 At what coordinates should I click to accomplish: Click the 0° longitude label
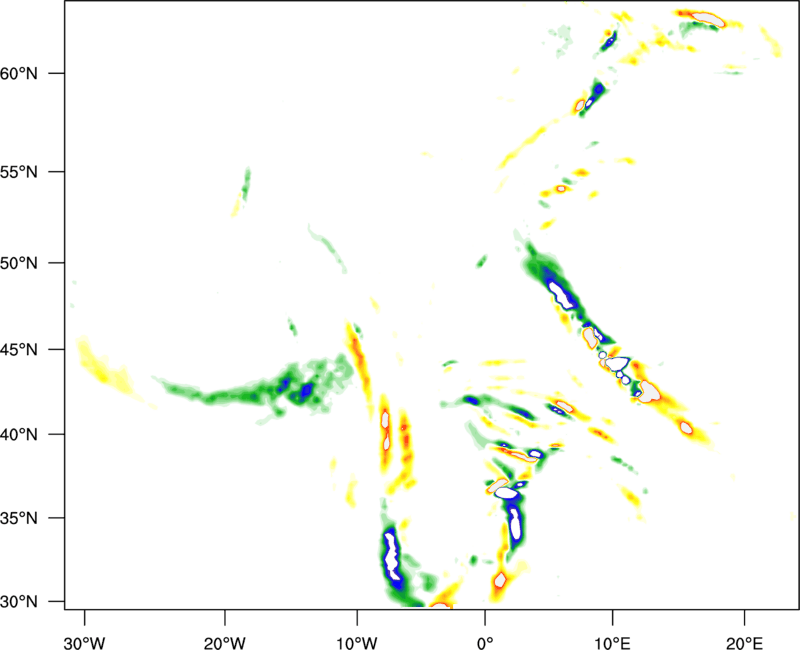(x=485, y=643)
